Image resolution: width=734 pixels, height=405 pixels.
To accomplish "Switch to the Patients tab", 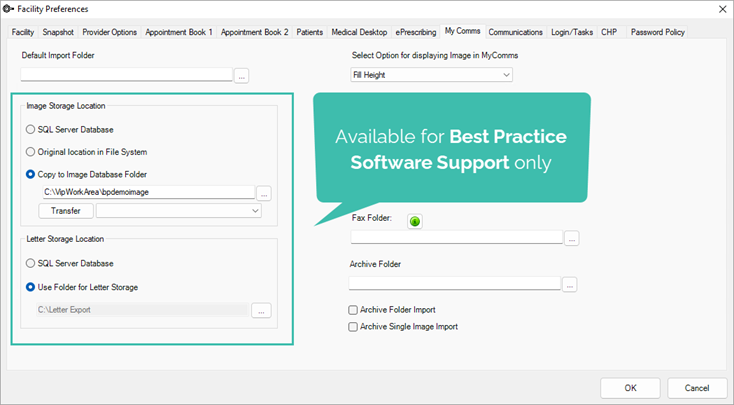I will coord(309,32).
